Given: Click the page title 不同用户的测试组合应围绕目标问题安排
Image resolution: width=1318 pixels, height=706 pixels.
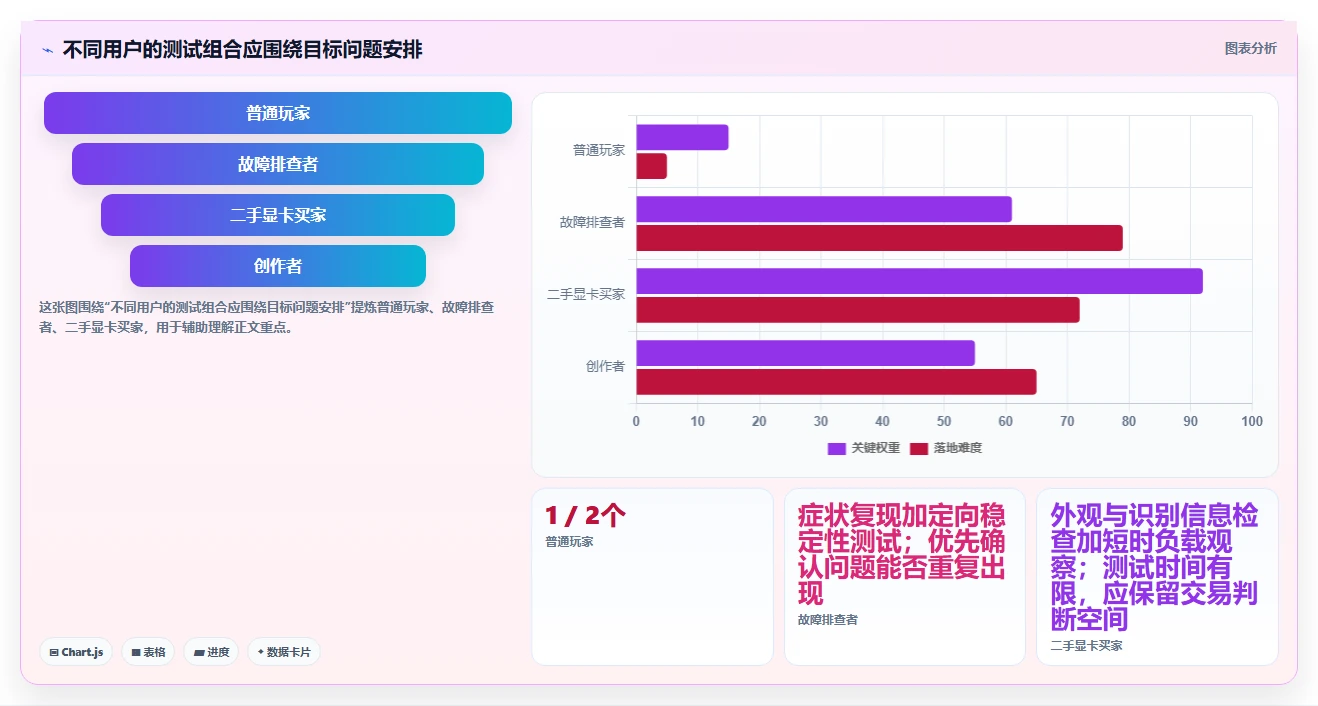Looking at the screenshot, I should (x=242, y=49).
